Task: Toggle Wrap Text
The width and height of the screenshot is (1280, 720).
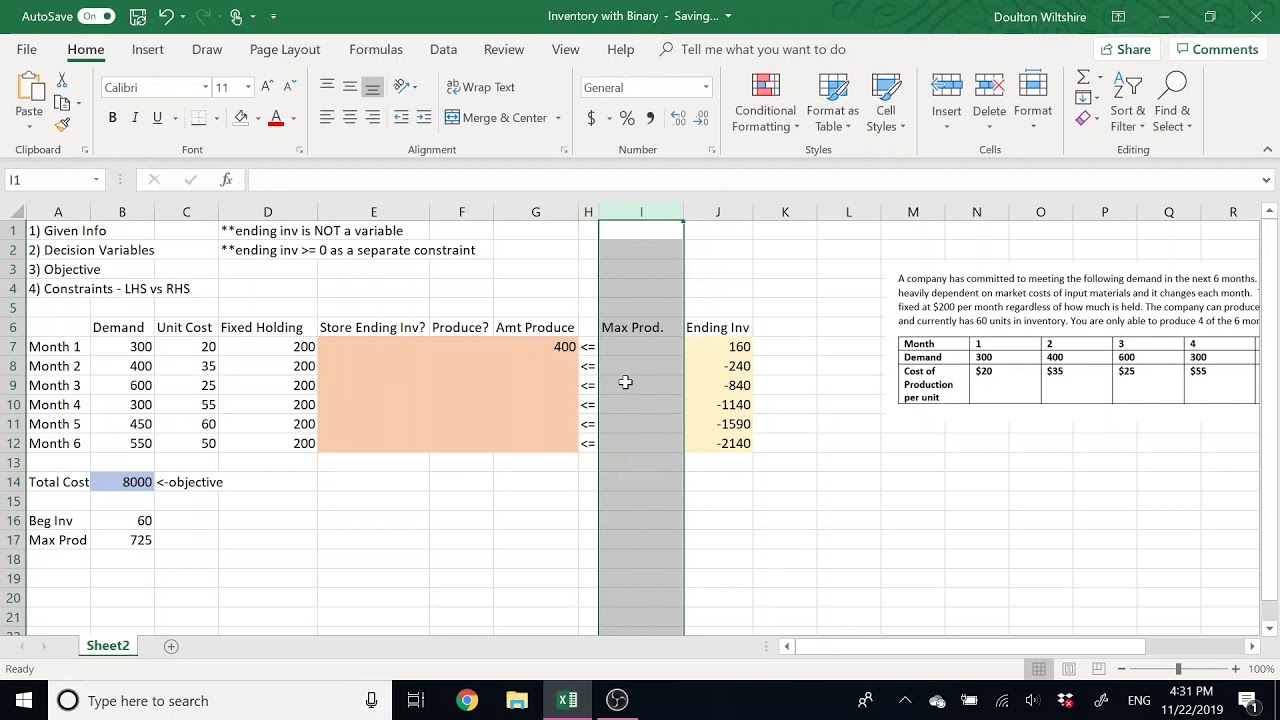Action: (480, 87)
